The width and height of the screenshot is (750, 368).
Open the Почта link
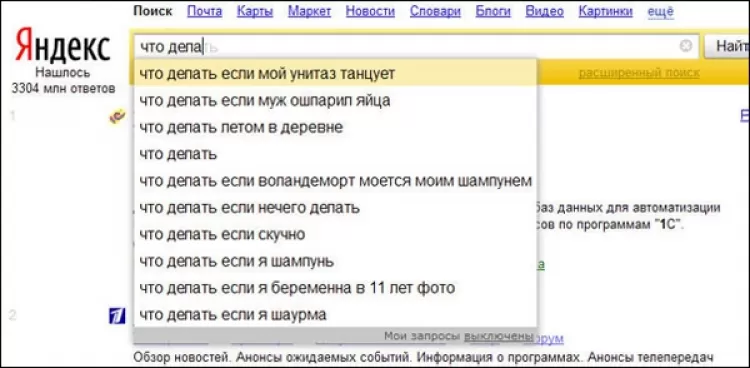point(204,11)
